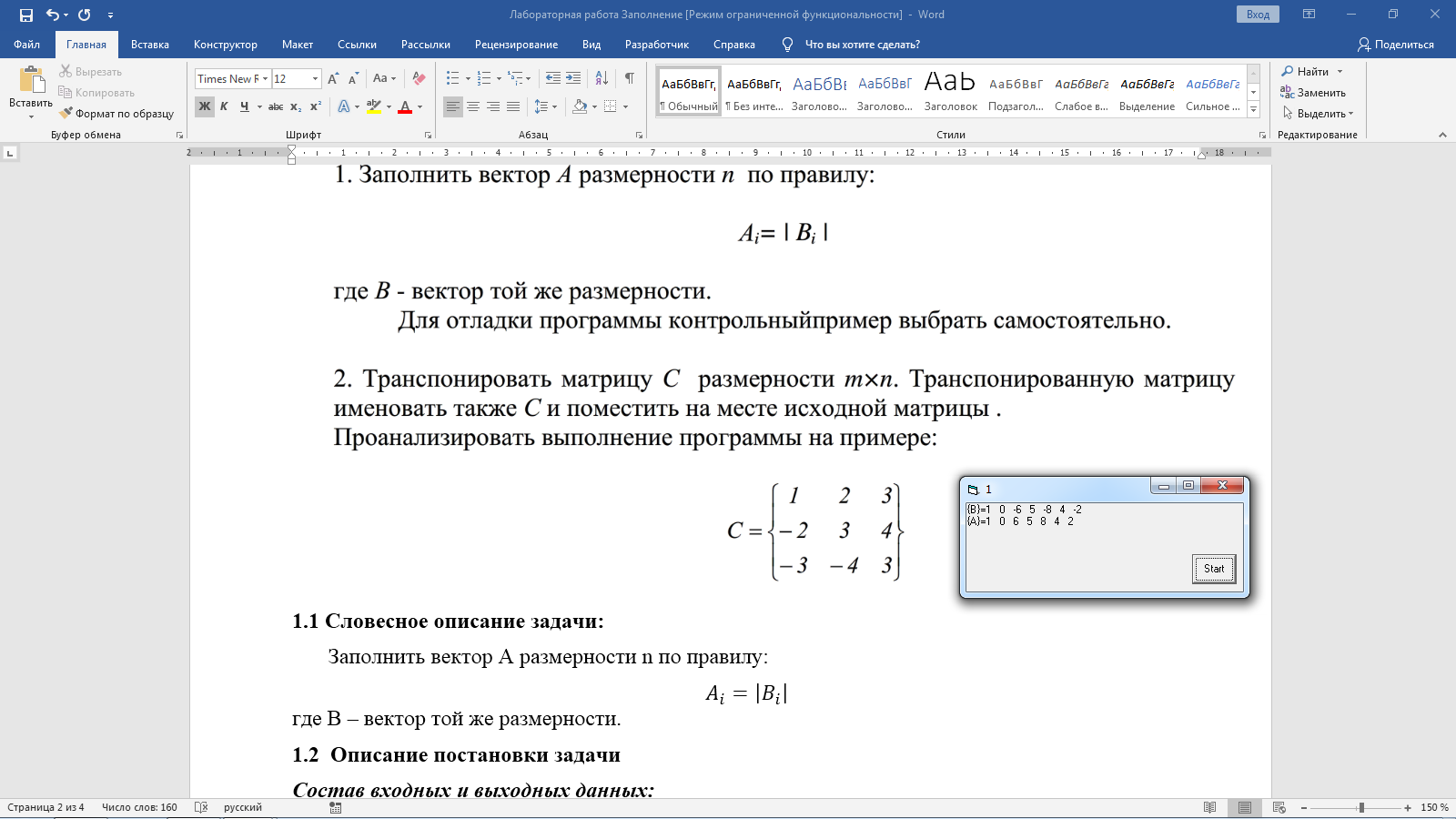Decrease paragraph indent
The height and width of the screenshot is (819, 1456).
click(553, 78)
